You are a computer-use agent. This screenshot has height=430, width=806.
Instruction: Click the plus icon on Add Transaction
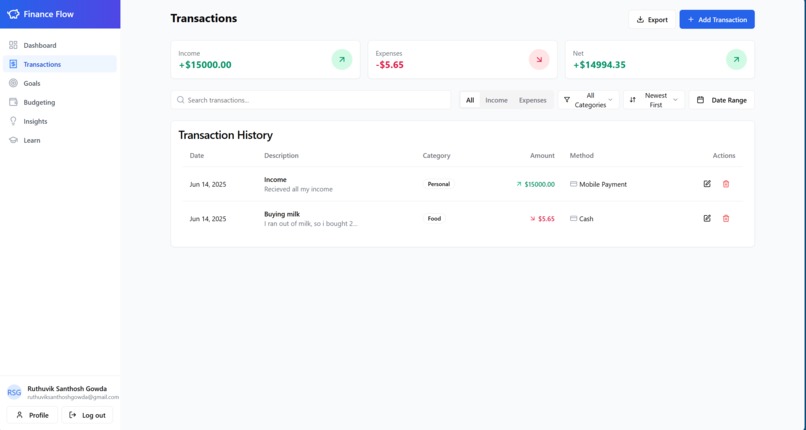tap(691, 20)
